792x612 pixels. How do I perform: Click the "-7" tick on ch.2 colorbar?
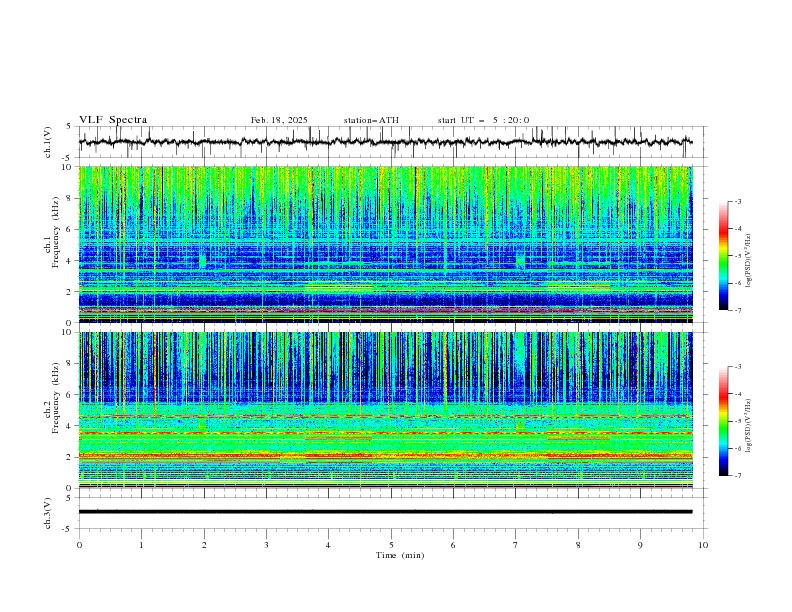[738, 476]
